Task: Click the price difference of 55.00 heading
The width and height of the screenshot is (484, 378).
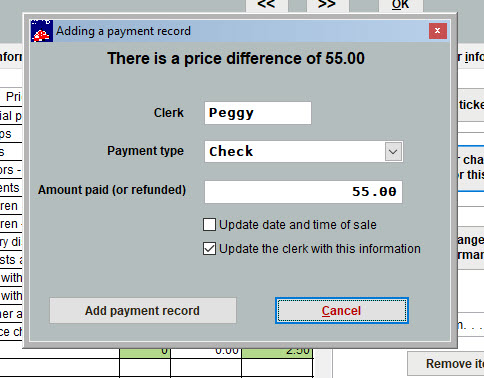Action: point(236,59)
